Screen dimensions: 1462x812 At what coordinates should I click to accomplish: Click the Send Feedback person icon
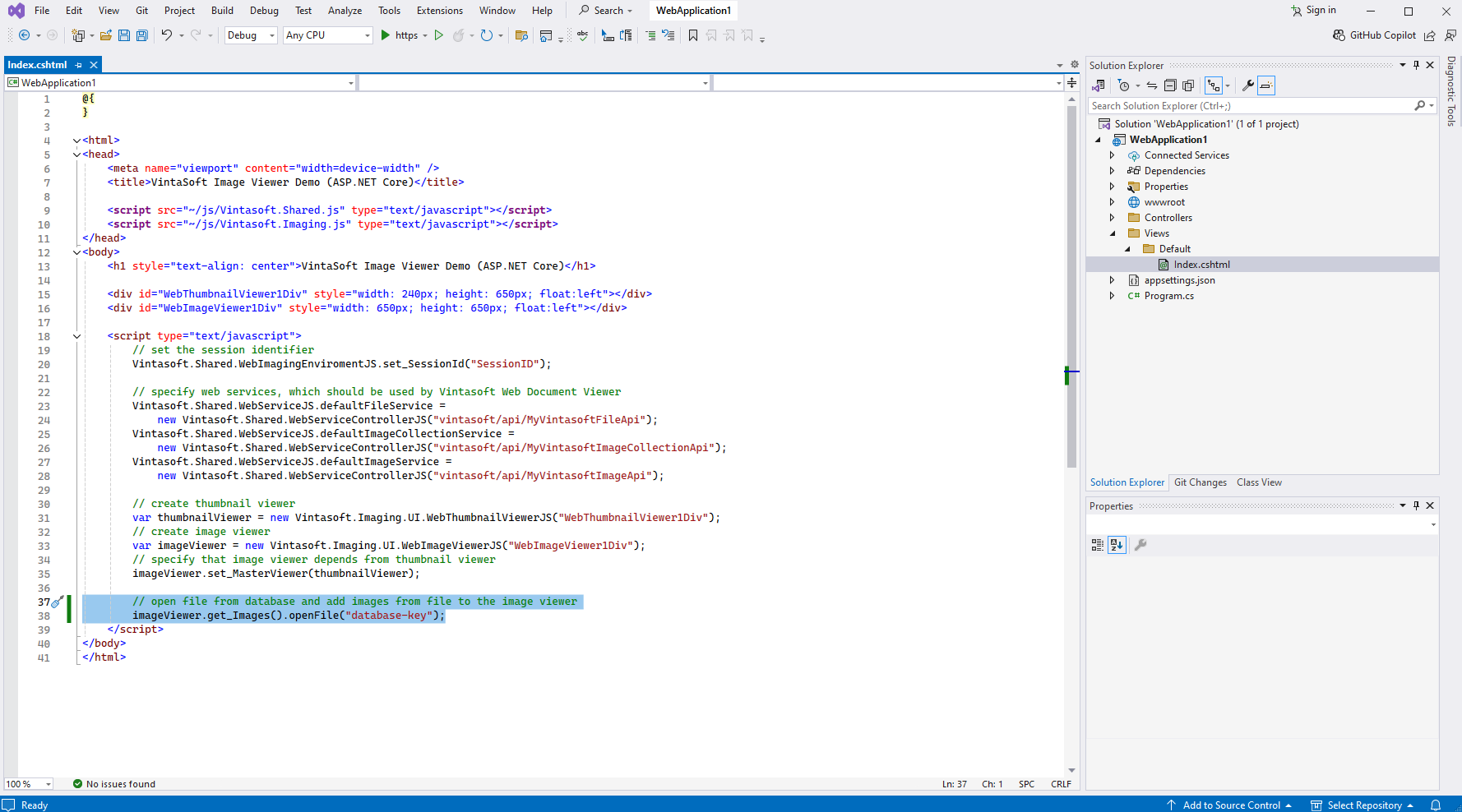tap(1450, 35)
